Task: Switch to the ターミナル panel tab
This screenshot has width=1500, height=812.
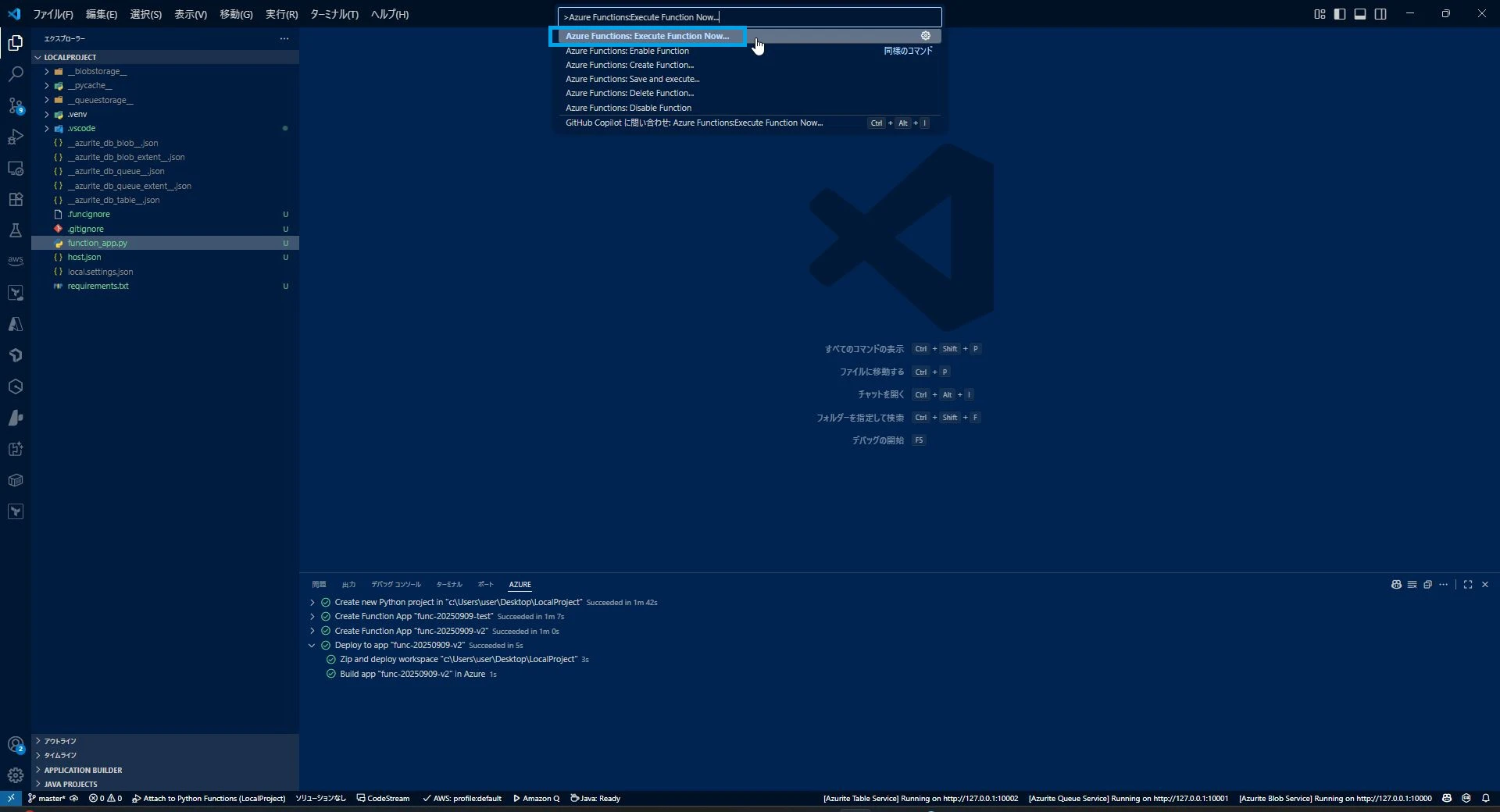Action: [449, 584]
